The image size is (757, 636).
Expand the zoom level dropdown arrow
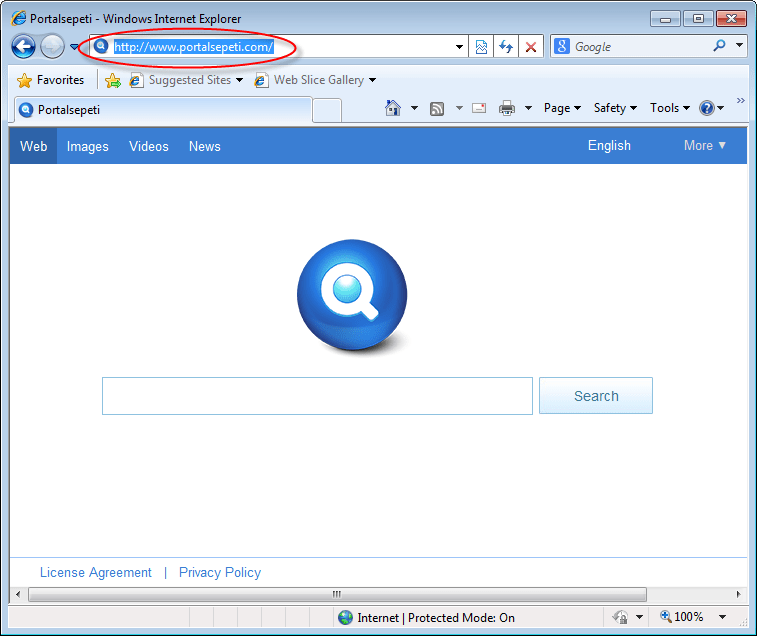[x=722, y=617]
